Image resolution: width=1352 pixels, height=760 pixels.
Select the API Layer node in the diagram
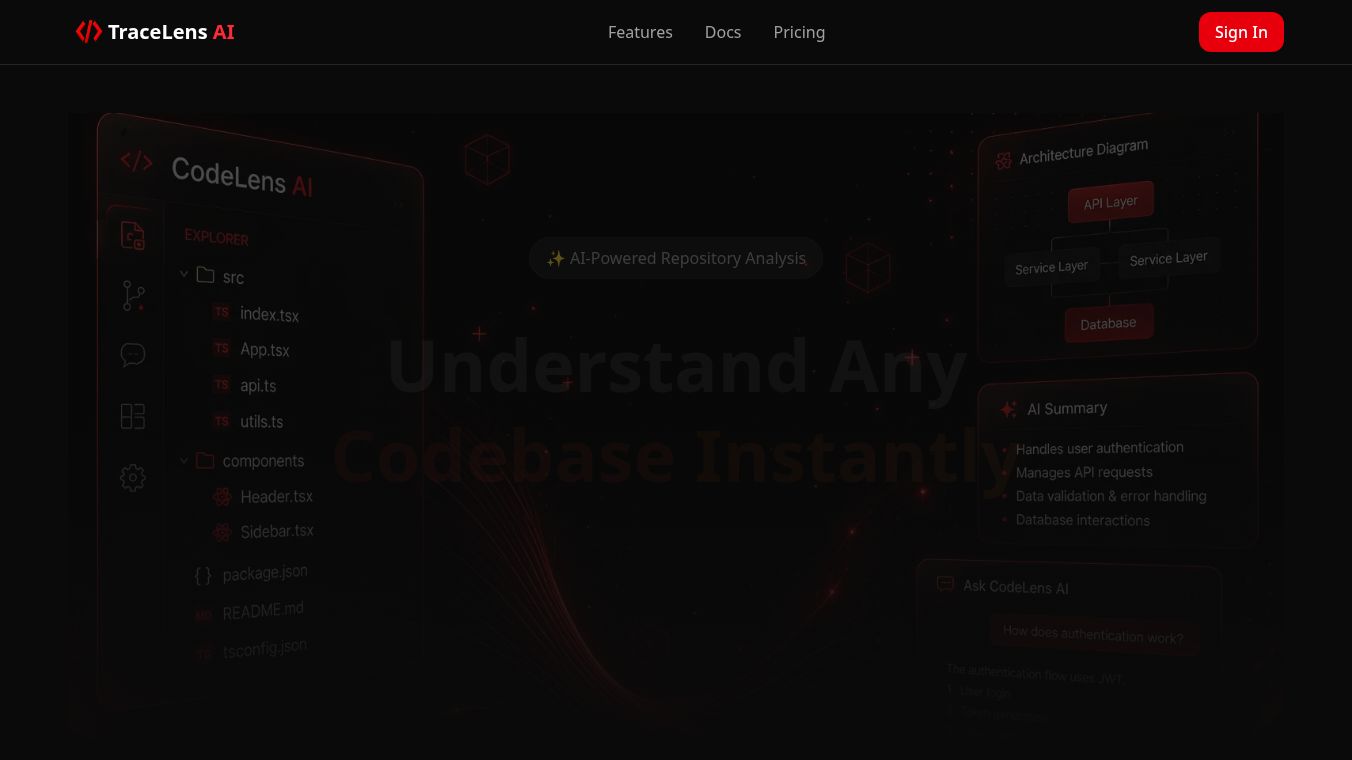click(1111, 202)
